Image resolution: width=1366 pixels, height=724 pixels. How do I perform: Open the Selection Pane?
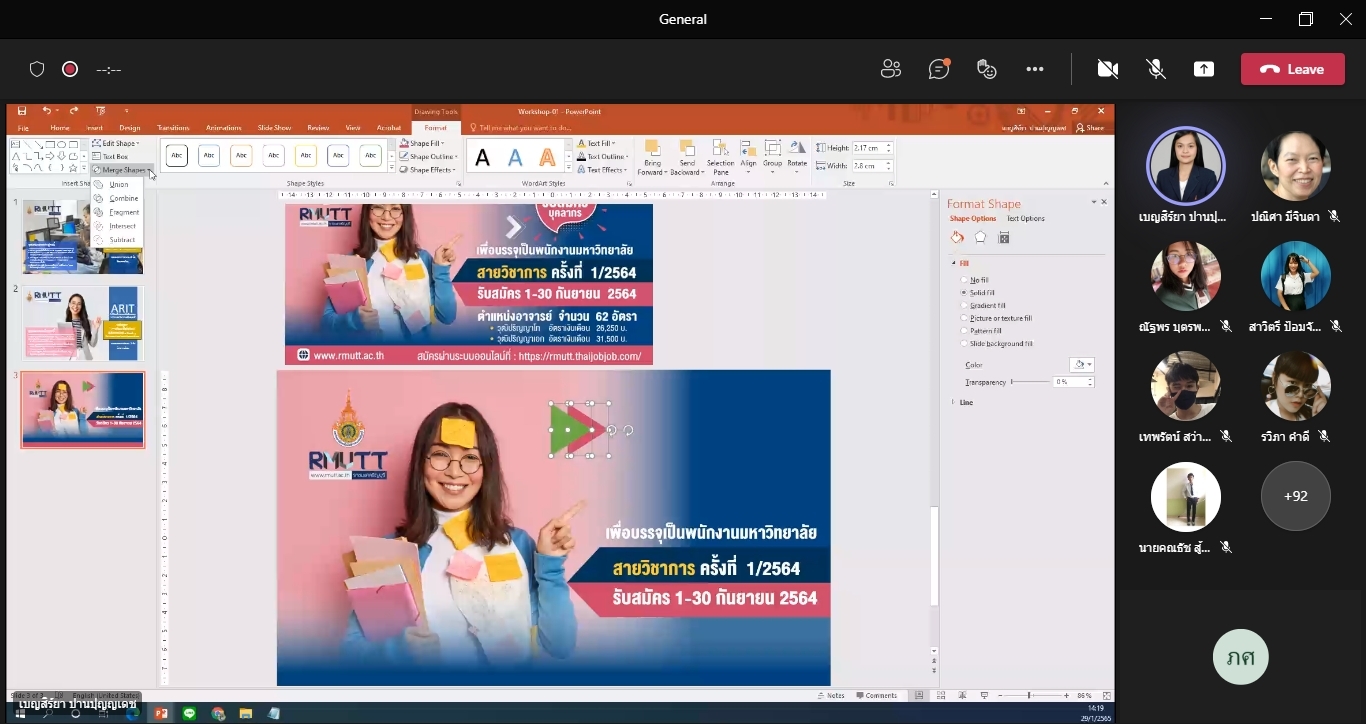click(x=720, y=157)
